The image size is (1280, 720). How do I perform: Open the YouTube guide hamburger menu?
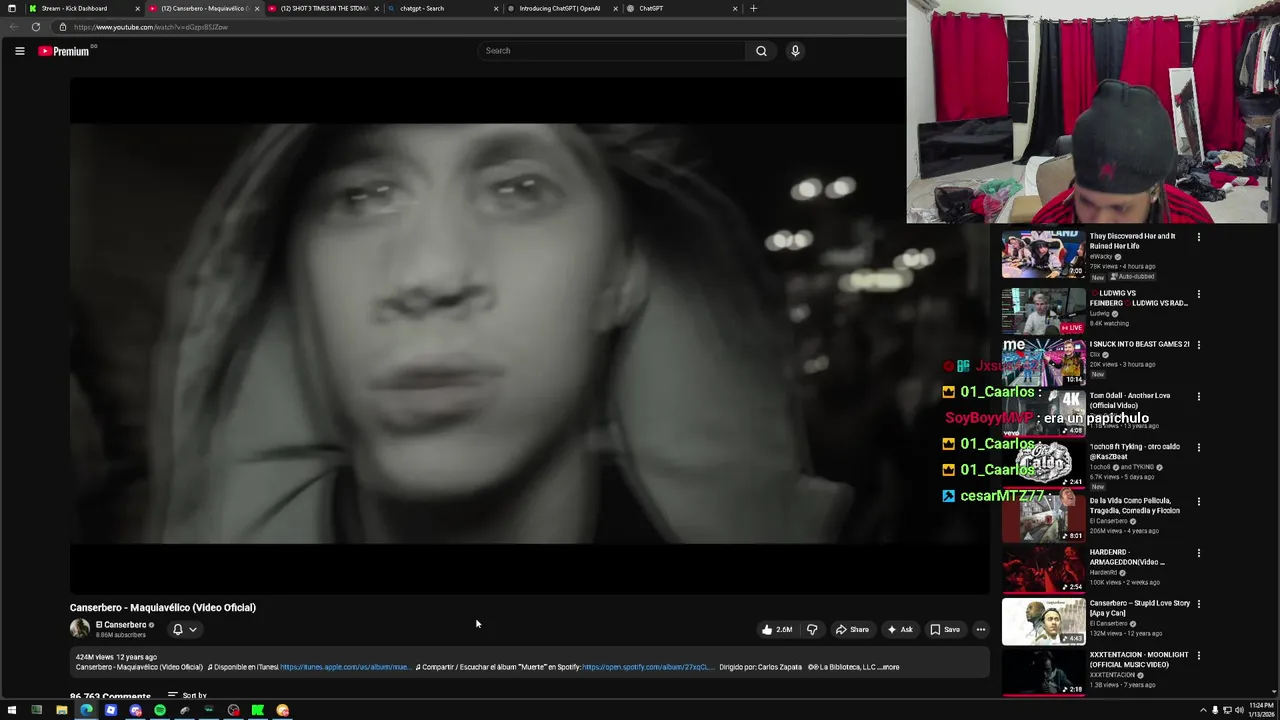(x=19, y=51)
